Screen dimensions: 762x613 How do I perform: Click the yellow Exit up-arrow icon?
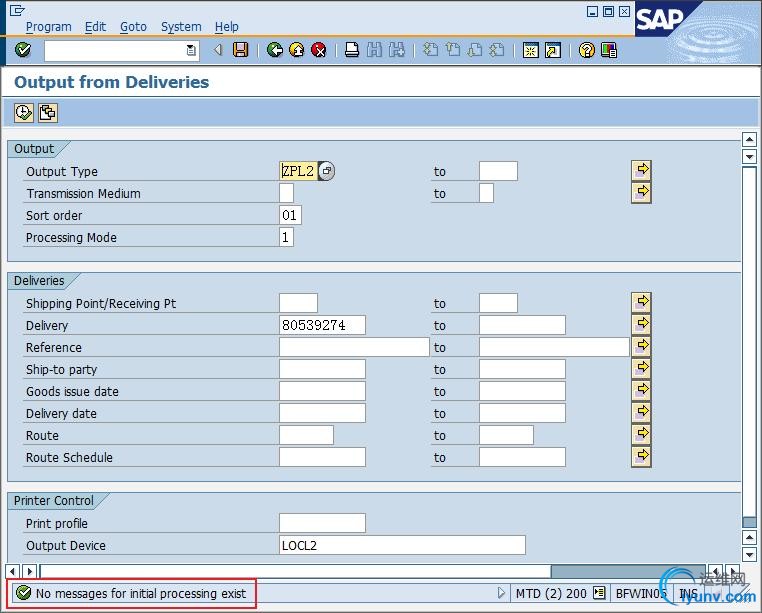pyautogui.click(x=297, y=50)
